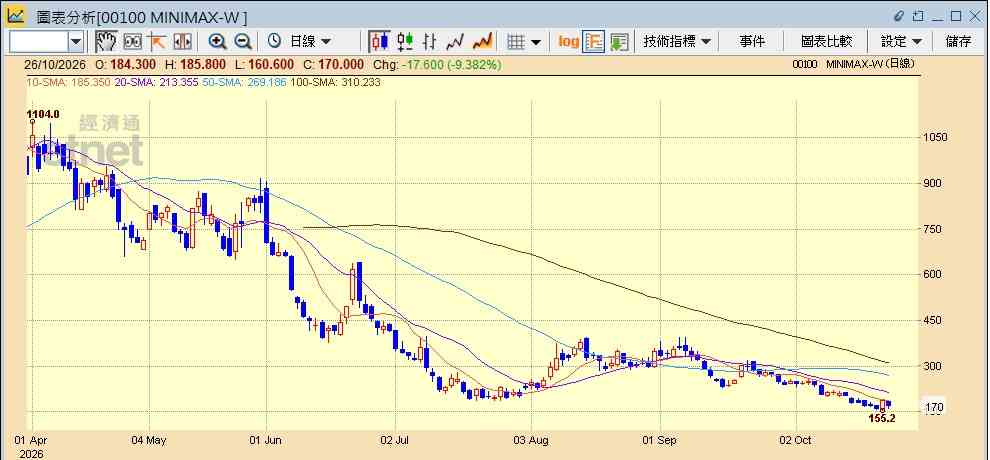Expand the stock code combo box arrow
Image resolution: width=990 pixels, height=460 pixels.
pyautogui.click(x=76, y=42)
